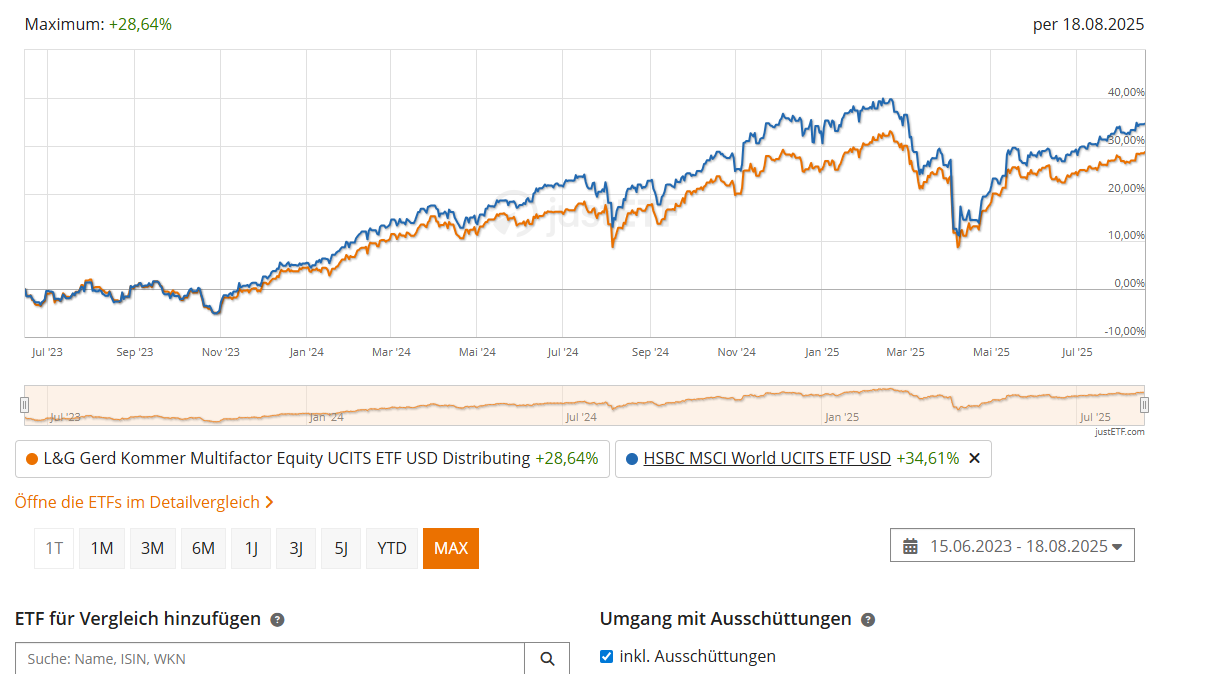Focus the Suche: Name, ISIN, WKN field
The height and width of the screenshot is (674, 1210).
pyautogui.click(x=270, y=659)
